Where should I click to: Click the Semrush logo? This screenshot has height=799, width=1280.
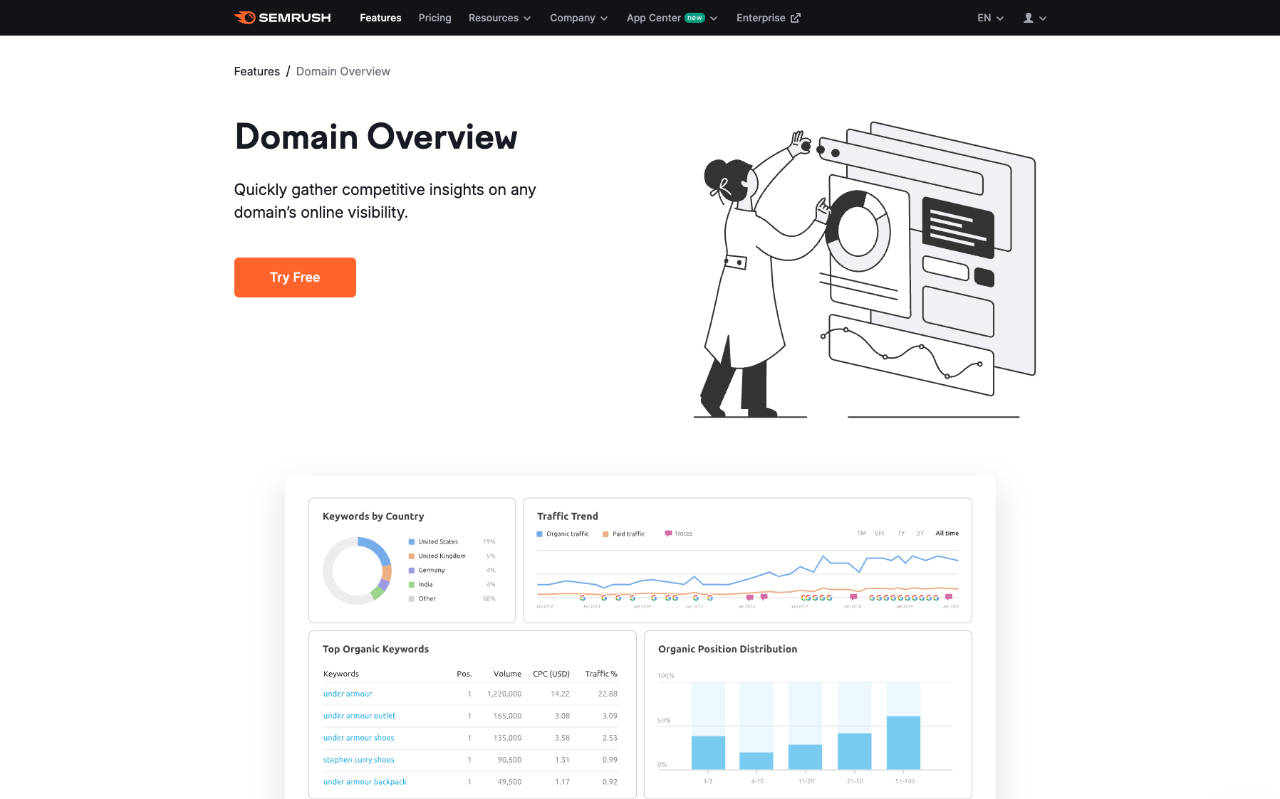pyautogui.click(x=282, y=17)
